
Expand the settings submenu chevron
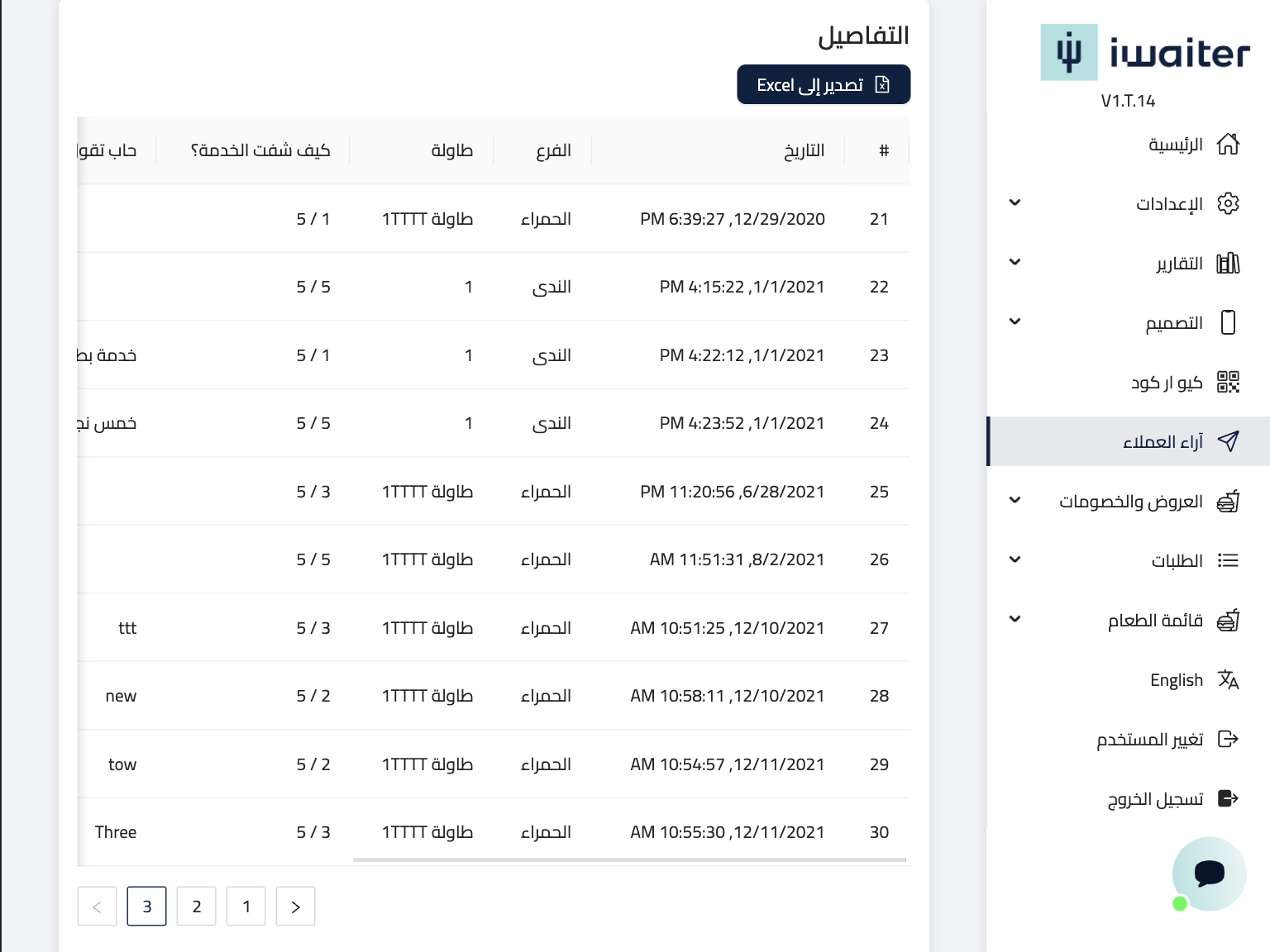(1015, 203)
